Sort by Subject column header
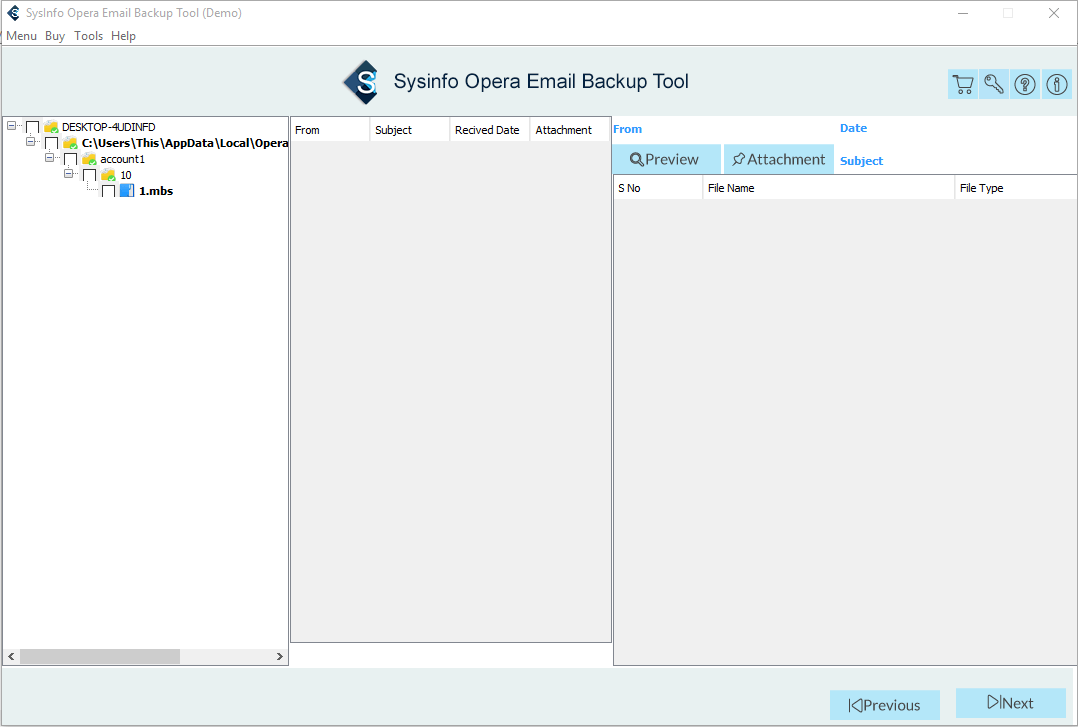The width and height of the screenshot is (1078, 727). click(x=410, y=130)
